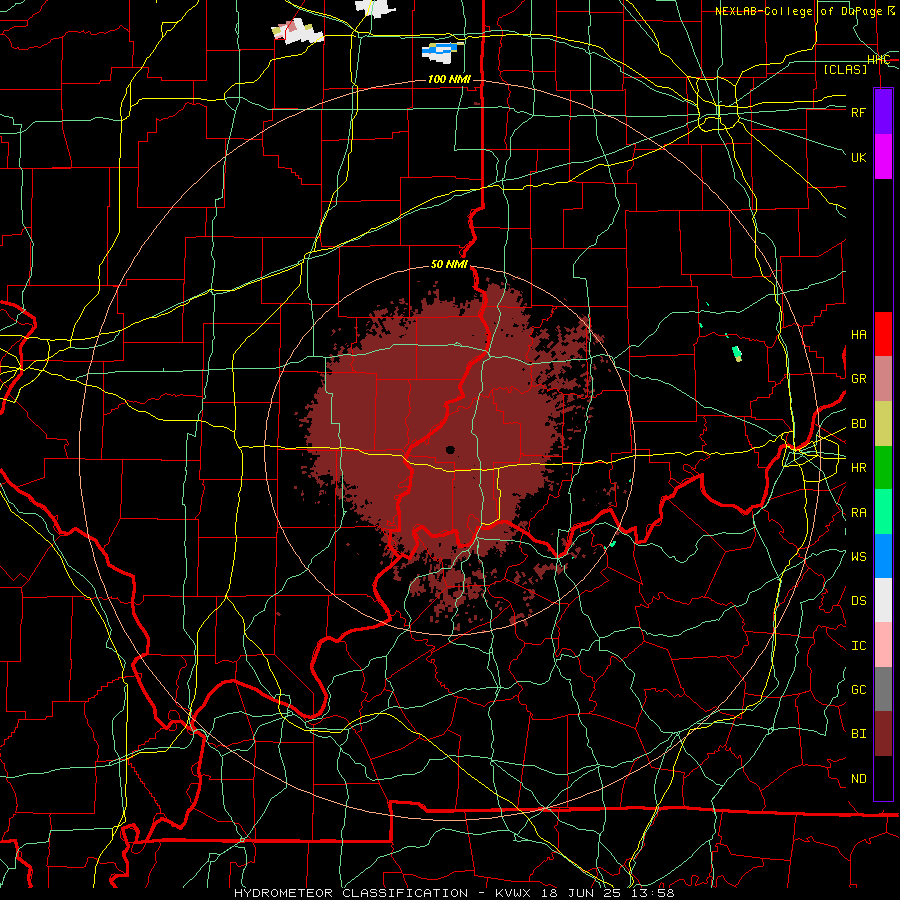Click the Hydrometeor Classification KVWX caption

454,893
